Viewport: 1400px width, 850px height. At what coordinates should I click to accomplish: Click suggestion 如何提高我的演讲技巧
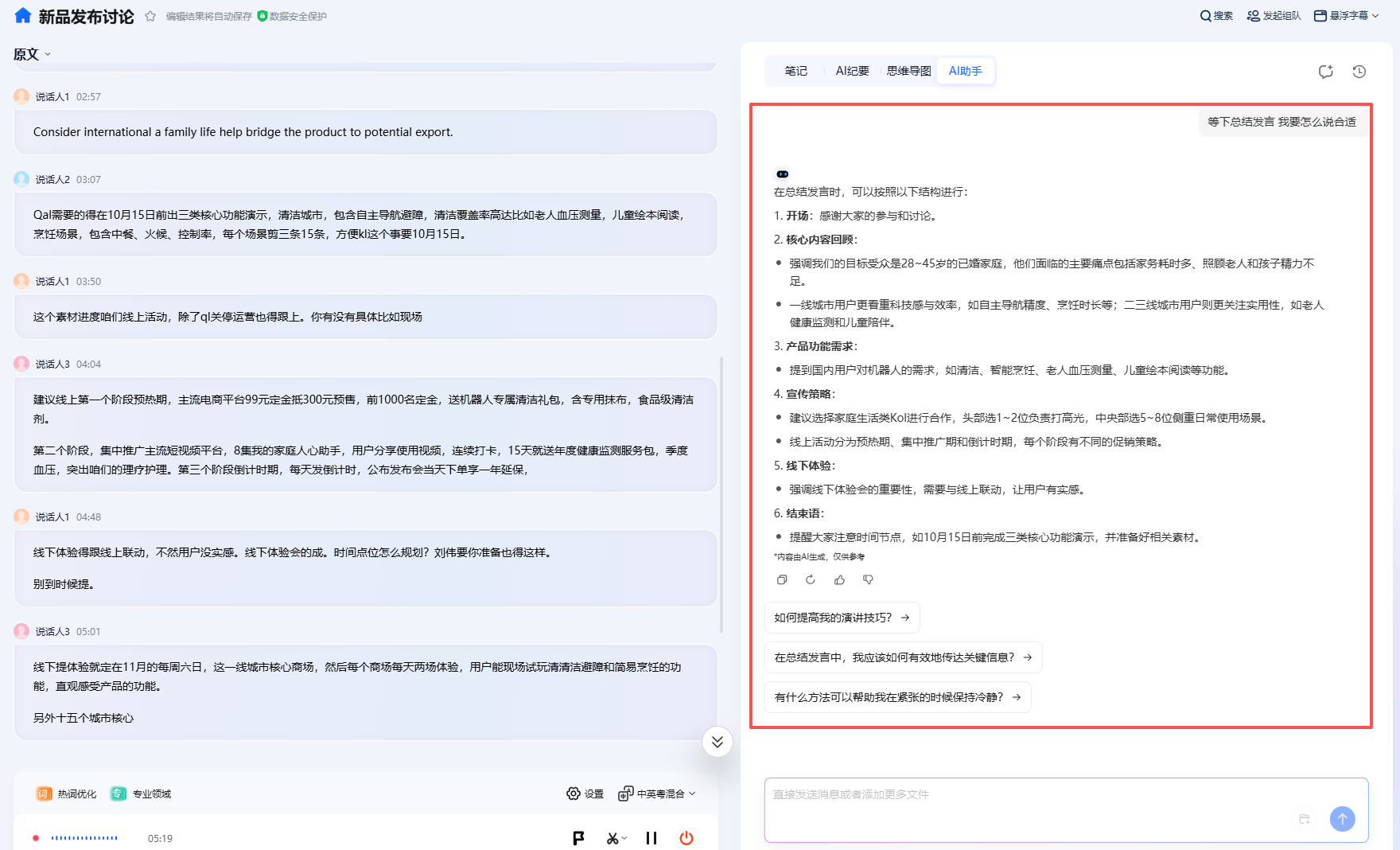(841, 617)
